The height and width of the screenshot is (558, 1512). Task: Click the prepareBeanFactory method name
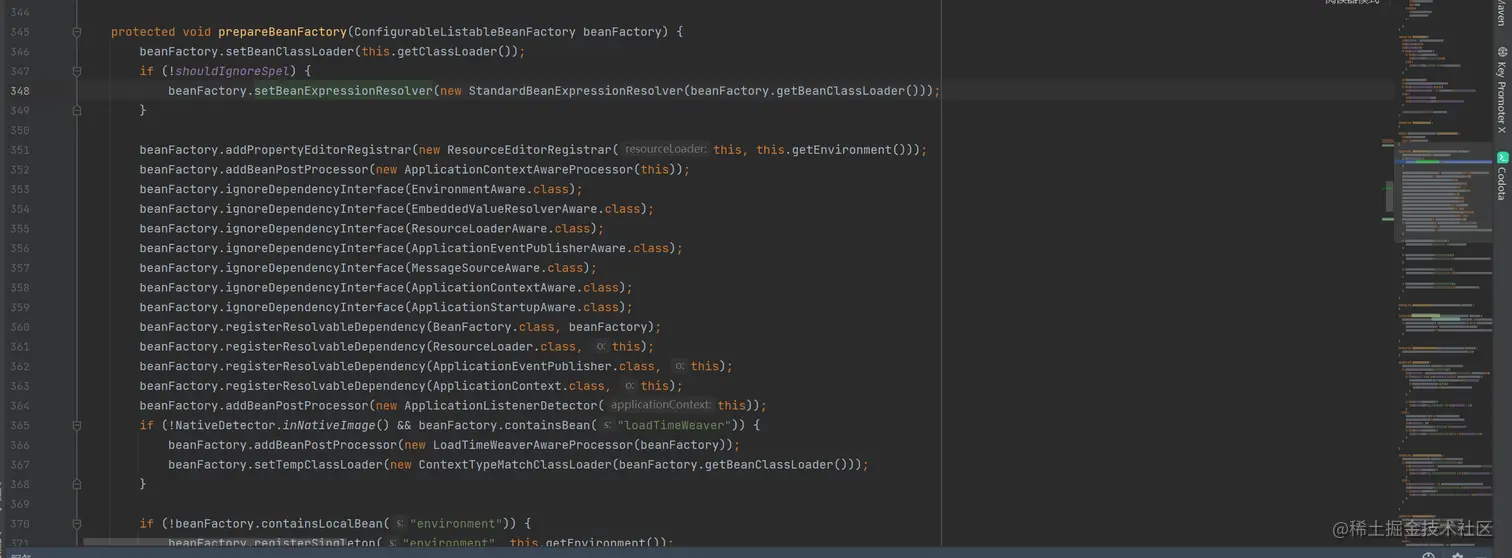click(283, 32)
